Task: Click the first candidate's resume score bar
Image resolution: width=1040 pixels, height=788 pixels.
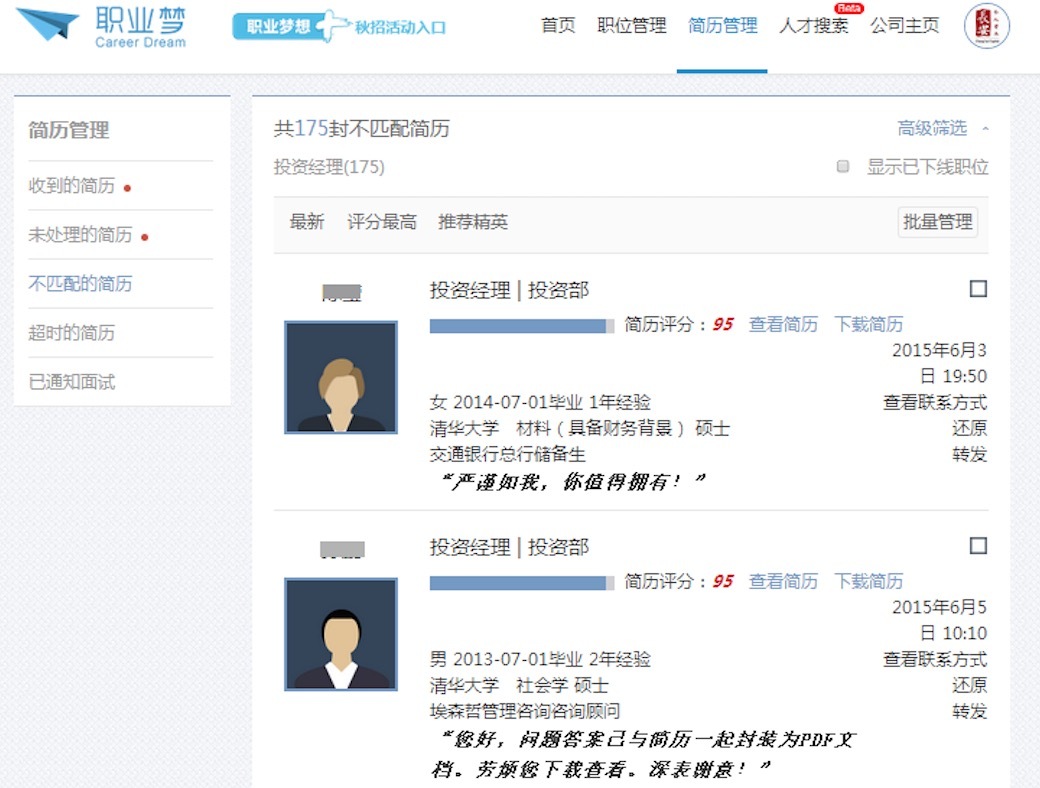Action: (521, 325)
